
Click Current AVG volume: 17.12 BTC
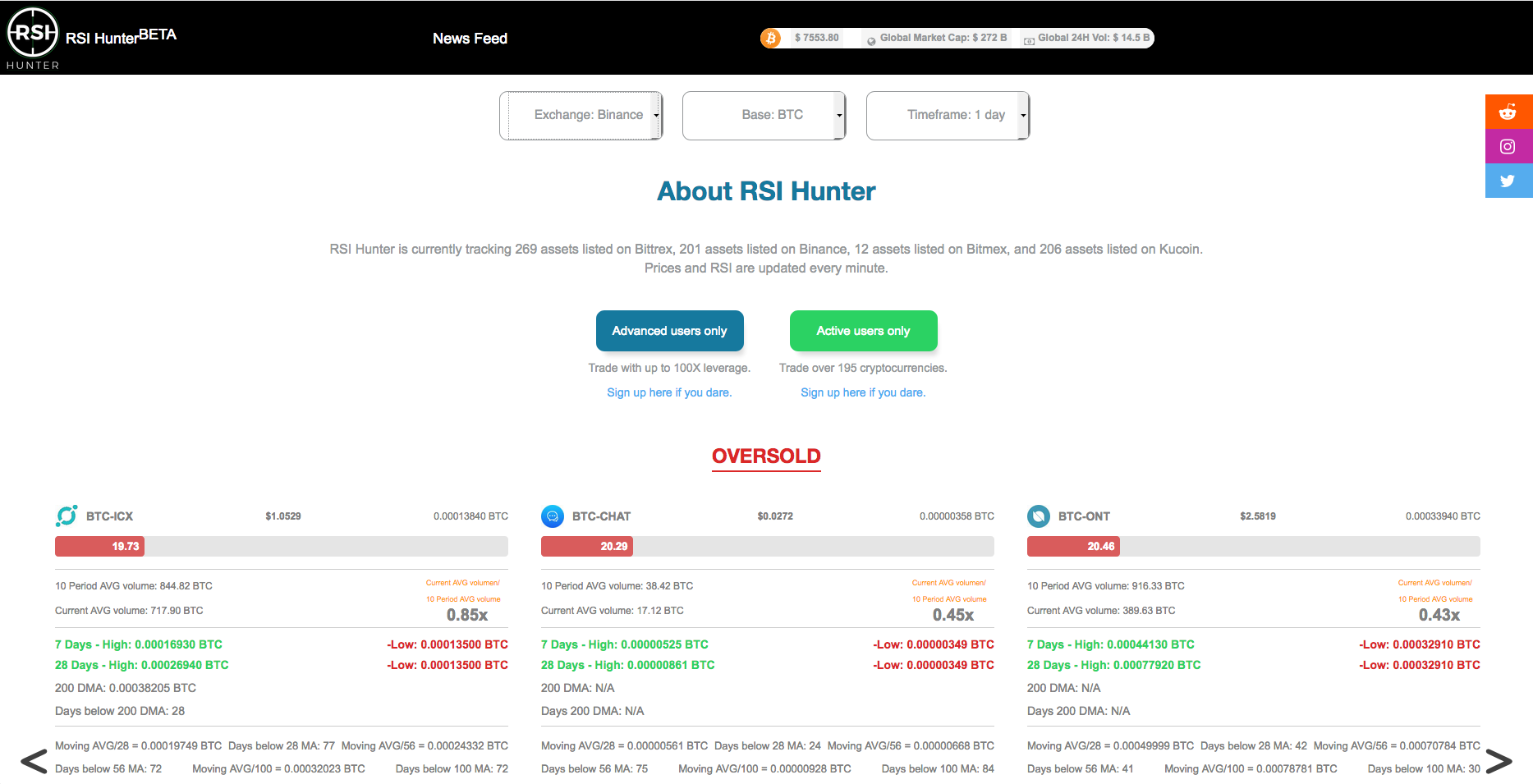point(613,611)
